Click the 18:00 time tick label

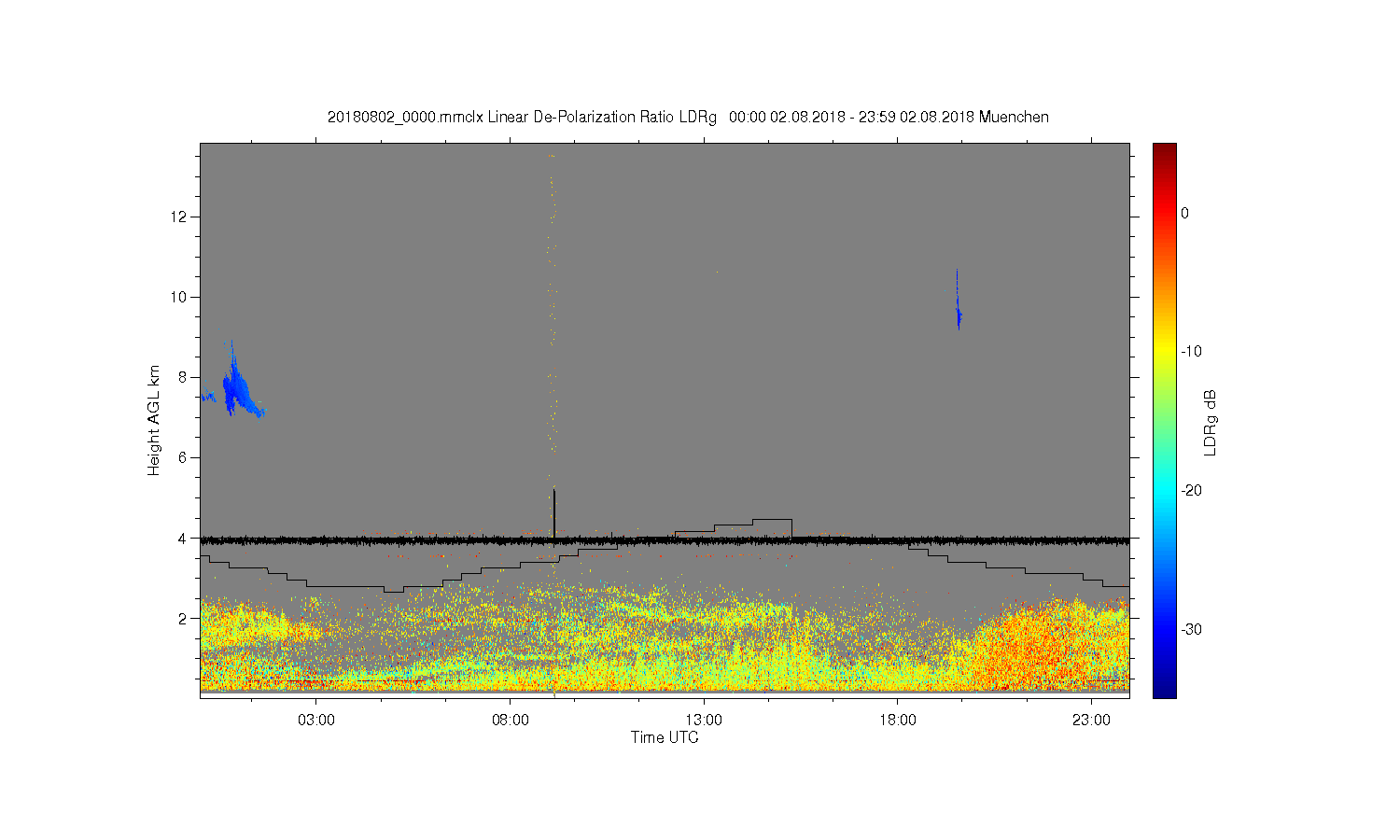coord(898,721)
